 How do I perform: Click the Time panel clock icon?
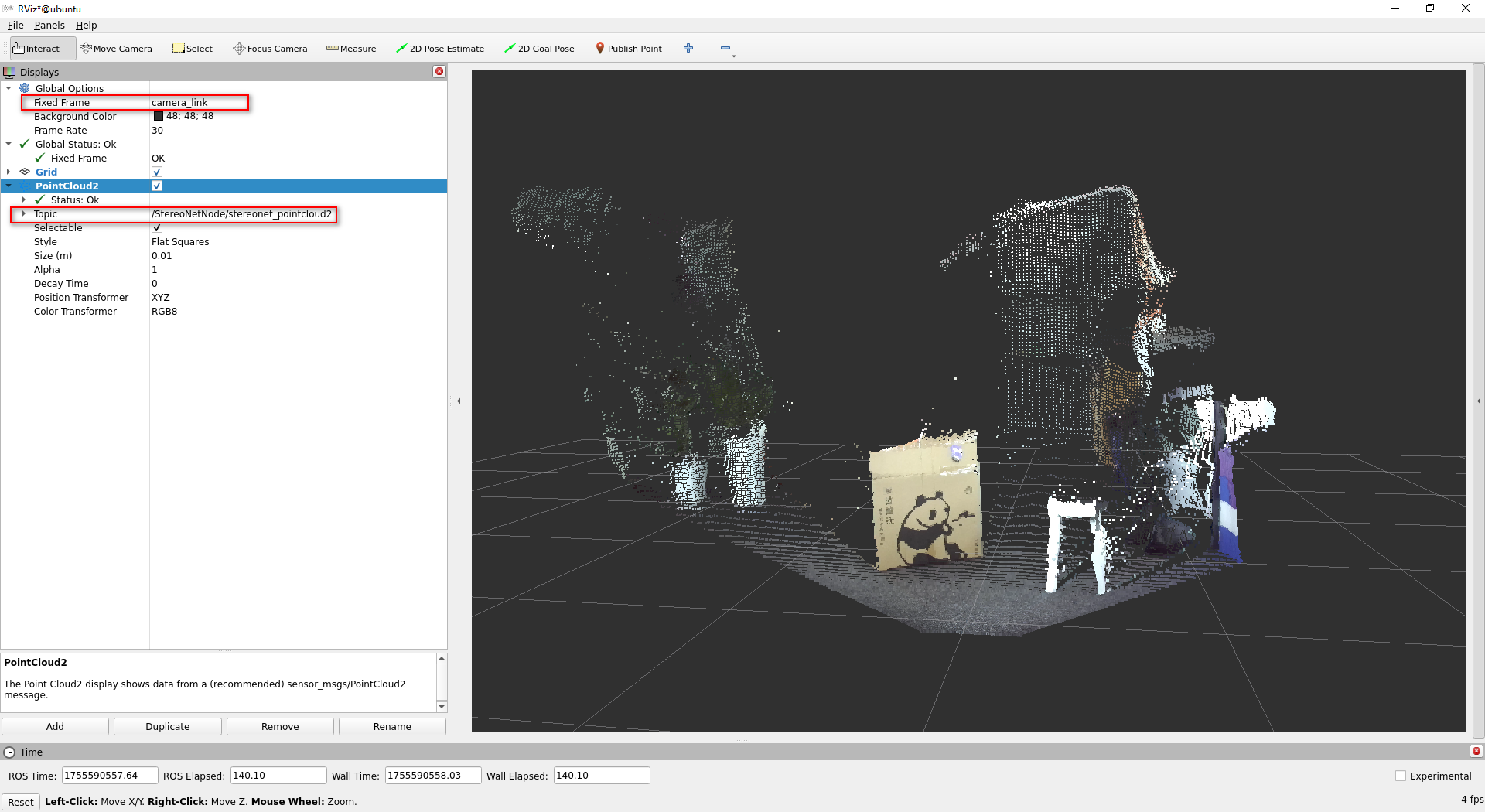(x=9, y=752)
